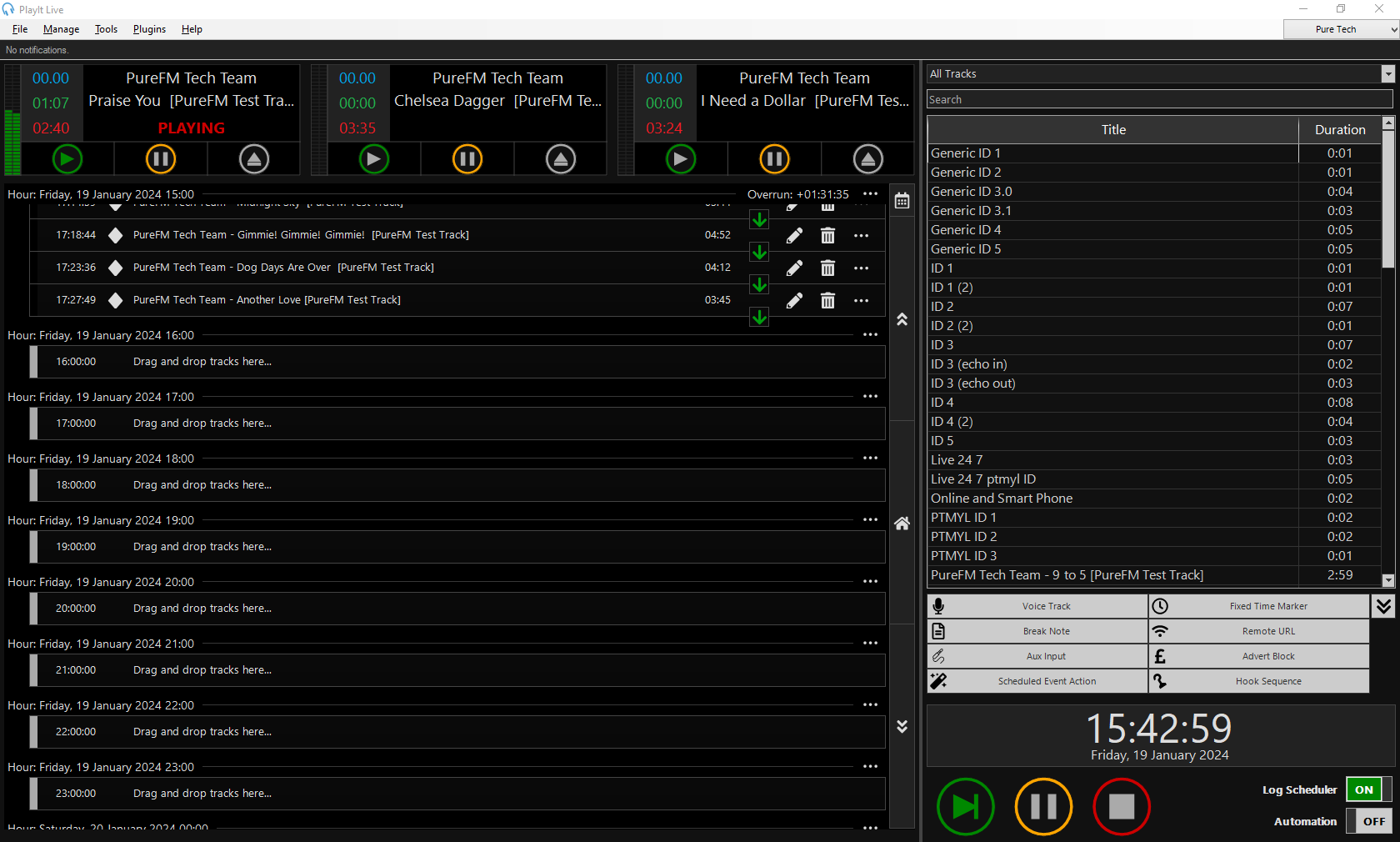Viewport: 1400px width, 842px height.
Task: Toggle Automation OFF switch
Action: (1369, 821)
